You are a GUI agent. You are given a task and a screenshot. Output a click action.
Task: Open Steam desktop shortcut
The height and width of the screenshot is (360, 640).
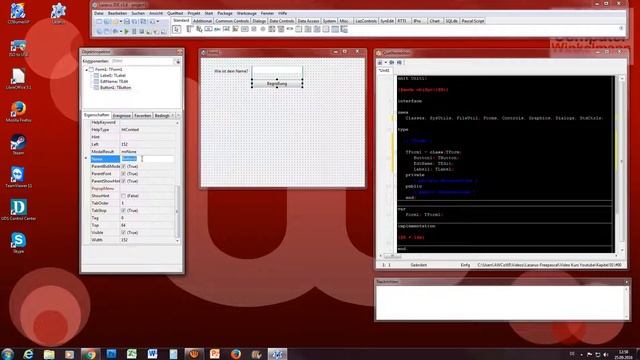[x=18, y=144]
